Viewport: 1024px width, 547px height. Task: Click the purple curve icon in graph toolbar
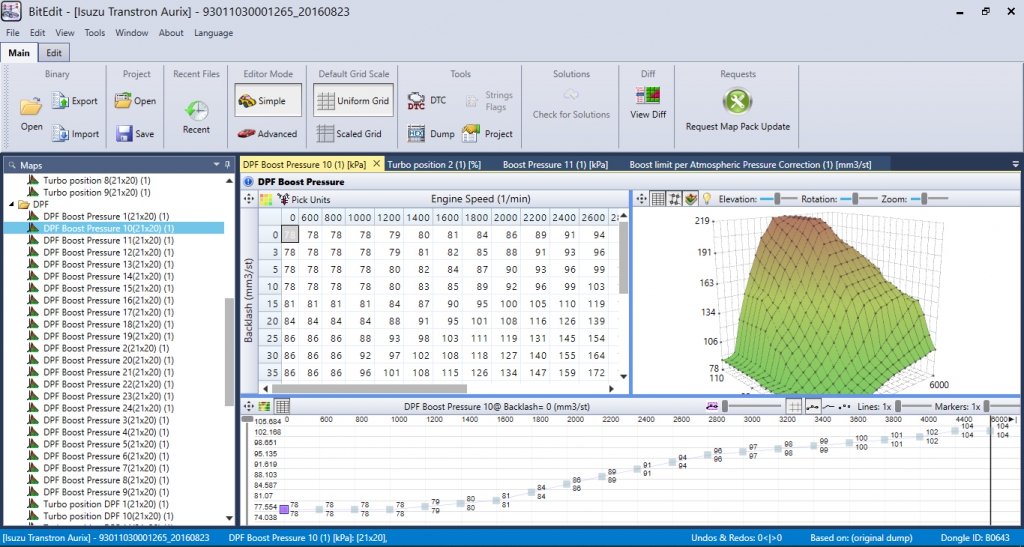pos(712,406)
